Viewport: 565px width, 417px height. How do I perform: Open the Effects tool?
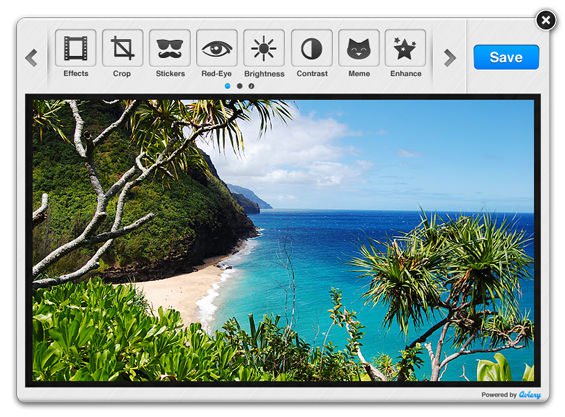click(x=75, y=48)
